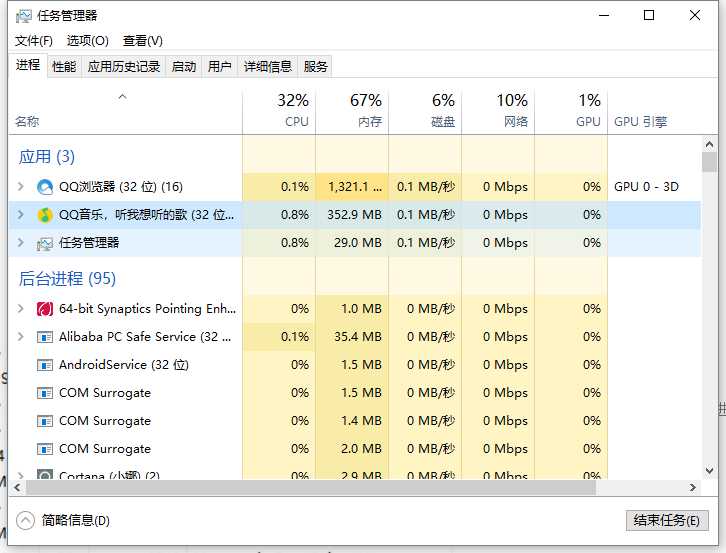
Task: Click the Task Manager title bar icon
Action: tap(24, 16)
